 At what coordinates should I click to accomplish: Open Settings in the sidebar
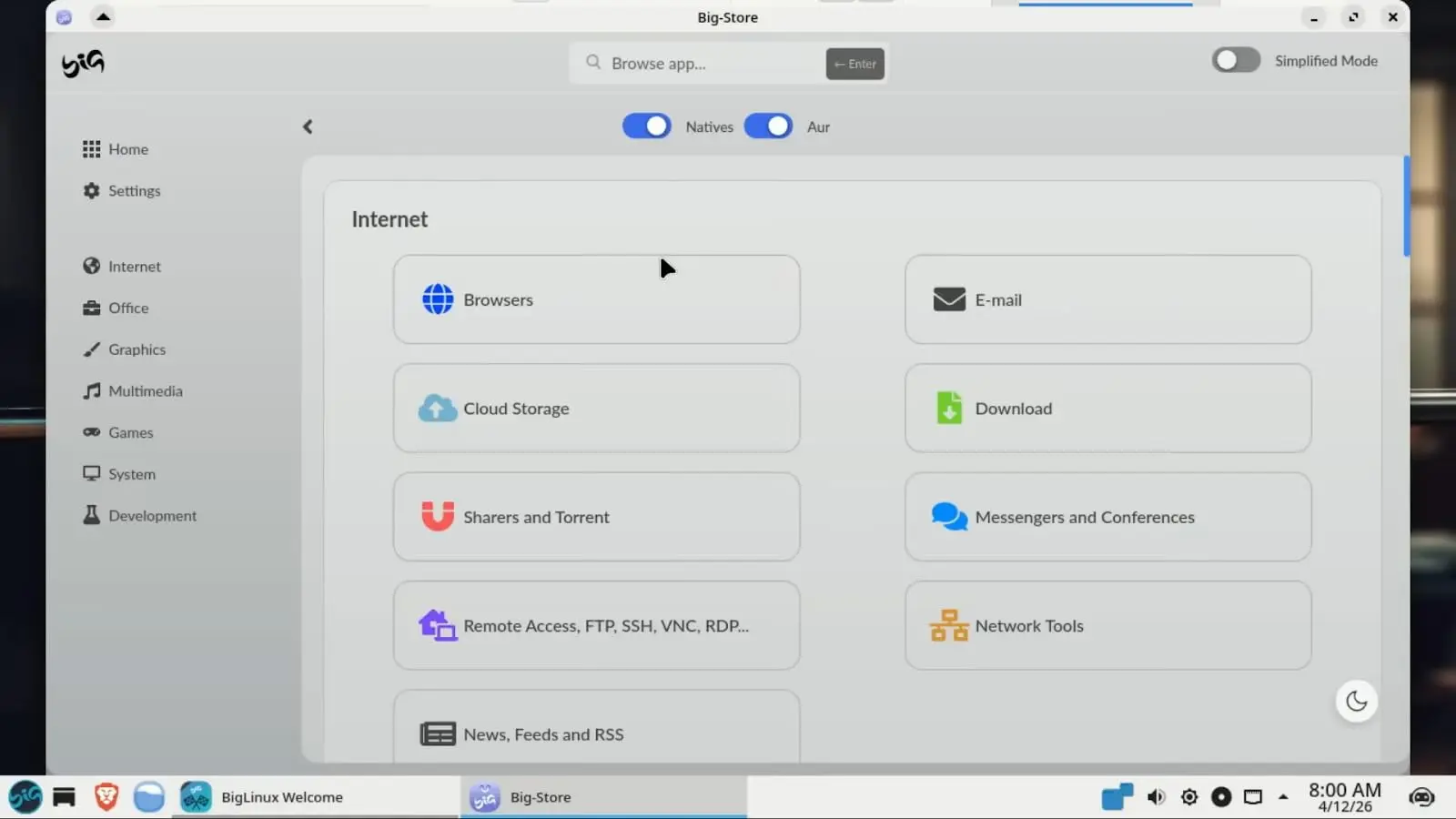pos(122,190)
